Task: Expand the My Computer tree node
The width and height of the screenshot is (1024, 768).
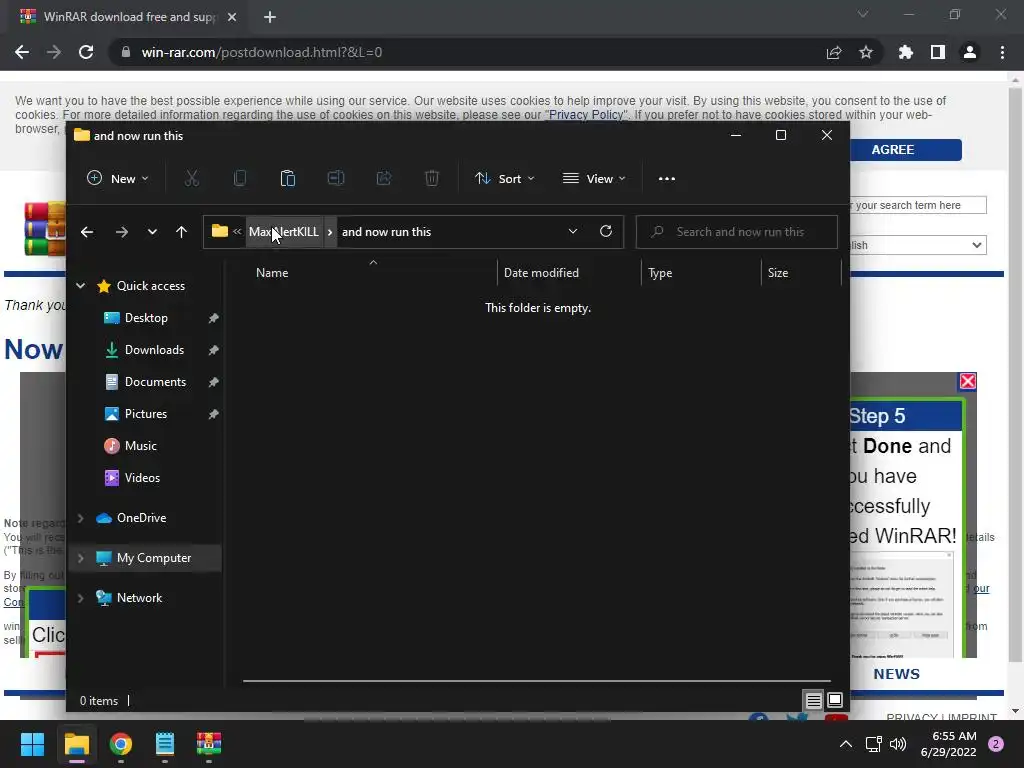Action: pyautogui.click(x=81, y=558)
